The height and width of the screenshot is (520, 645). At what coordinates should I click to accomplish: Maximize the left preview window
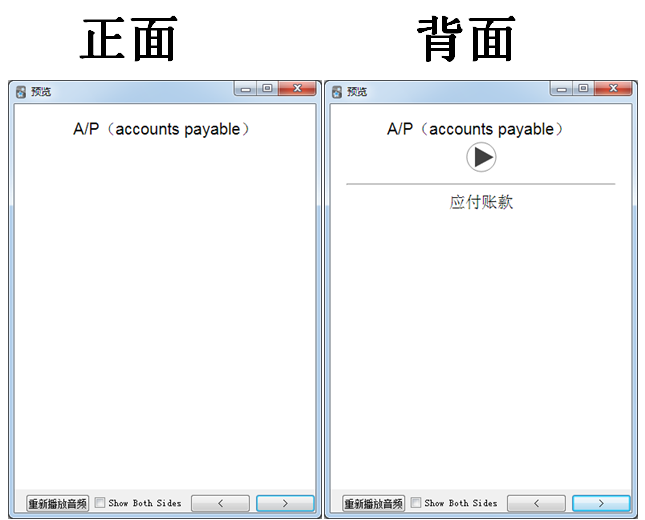[x=267, y=88]
